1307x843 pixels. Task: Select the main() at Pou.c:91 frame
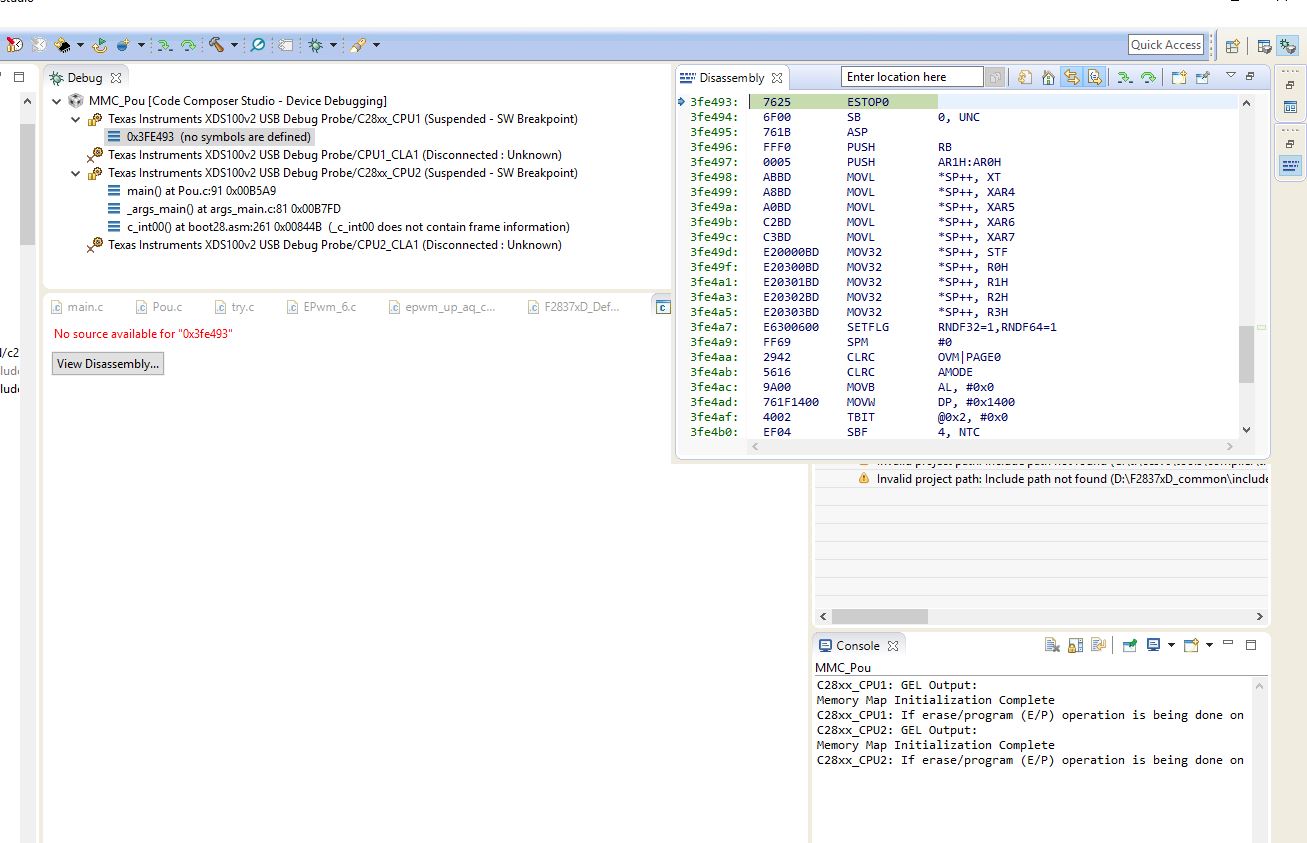pos(192,191)
